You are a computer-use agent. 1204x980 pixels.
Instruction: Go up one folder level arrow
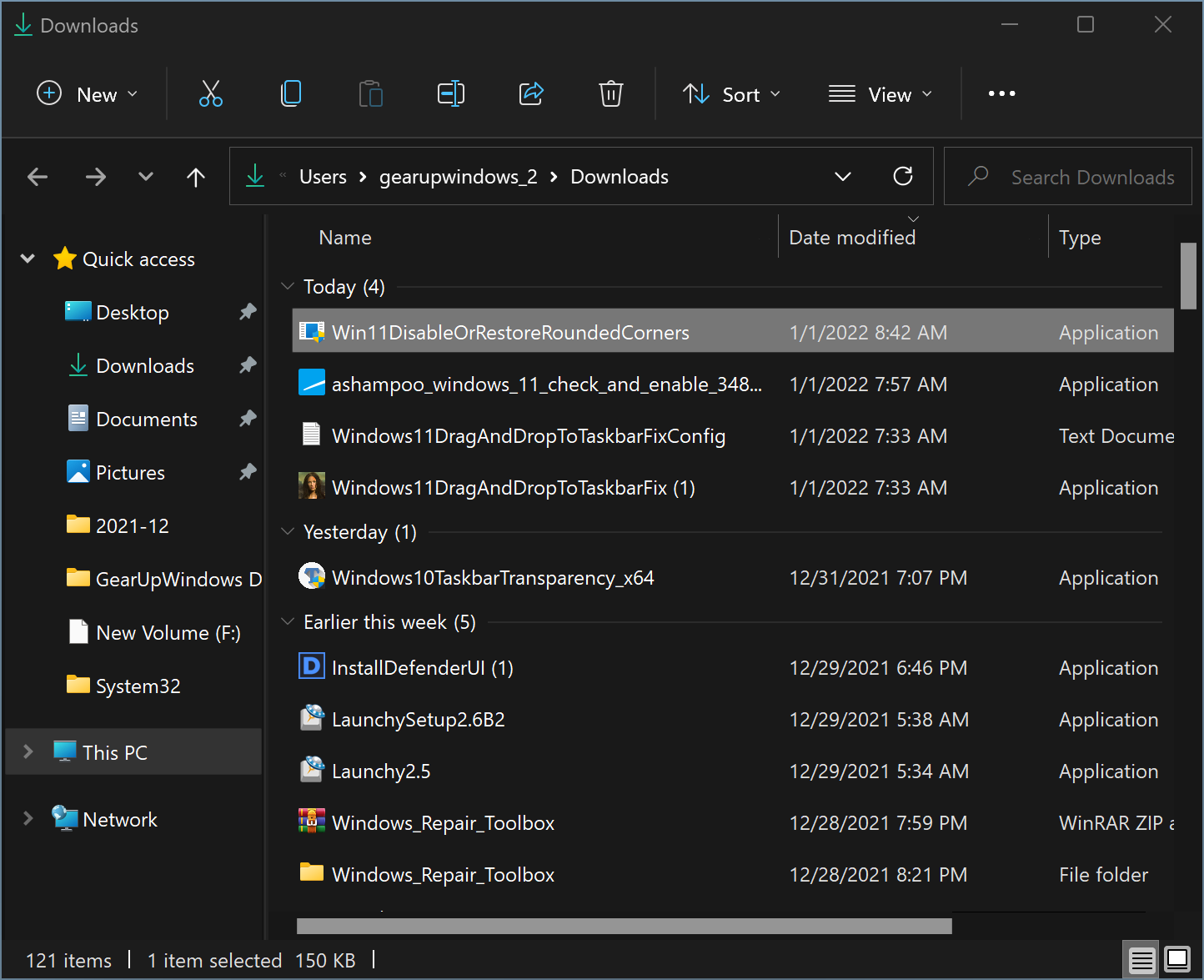(196, 177)
